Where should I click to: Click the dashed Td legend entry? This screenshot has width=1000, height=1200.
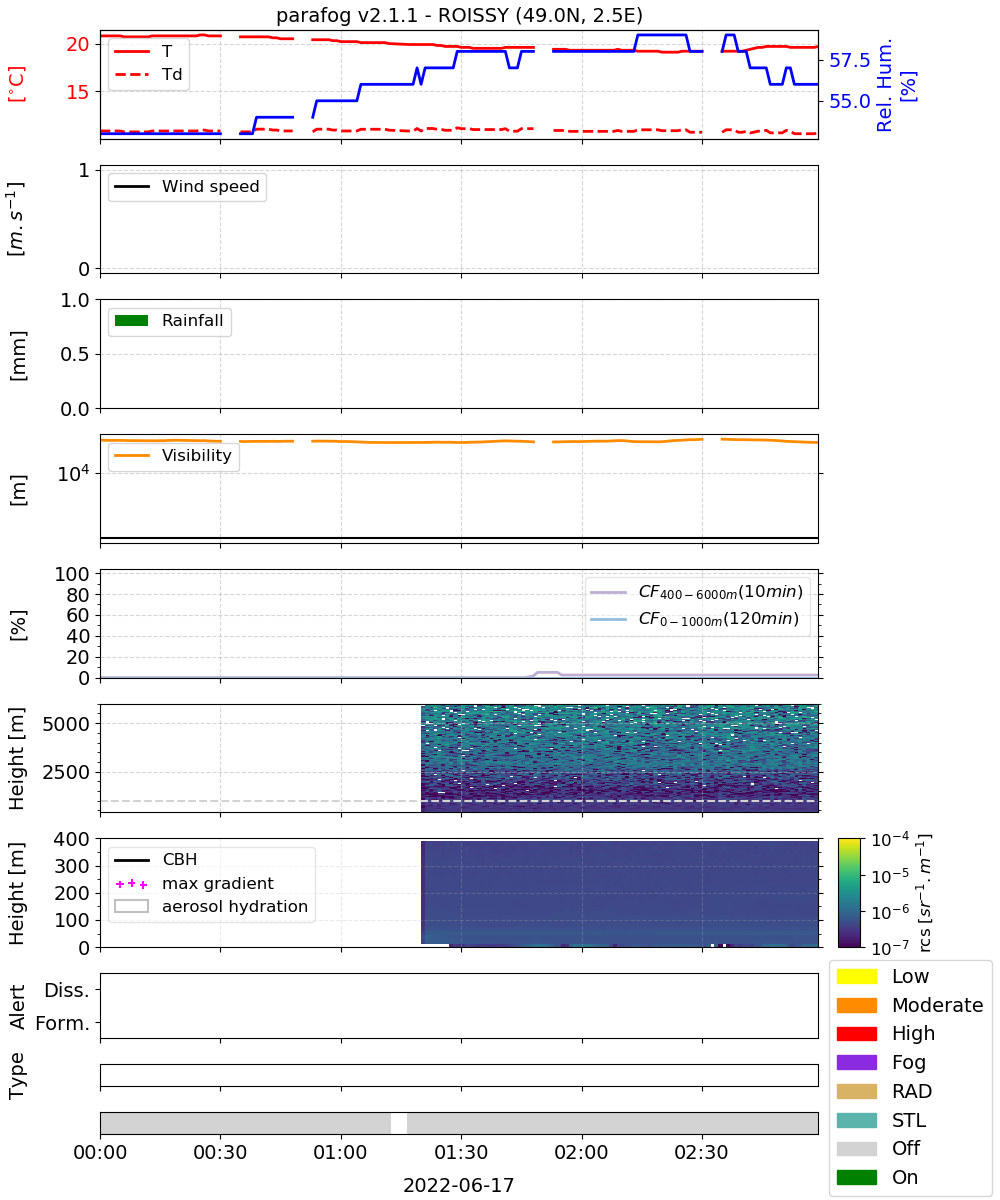click(147, 73)
